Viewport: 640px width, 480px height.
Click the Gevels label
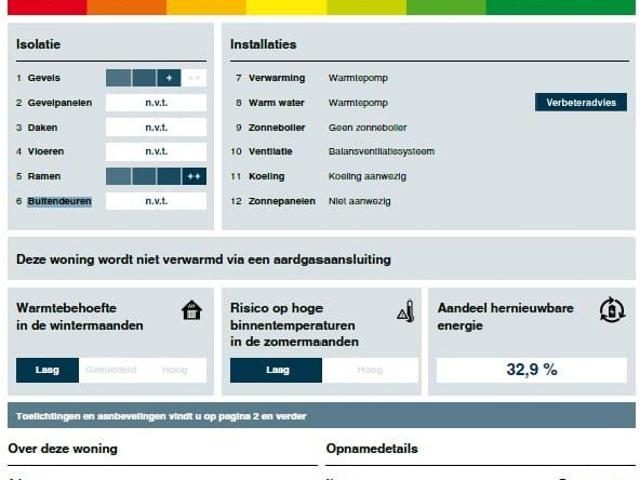pos(44,78)
